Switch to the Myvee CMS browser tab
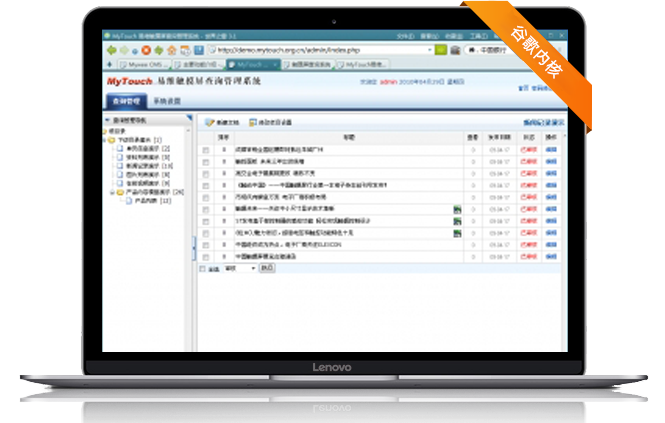Viewport: 665px width, 423px height. coord(144,64)
